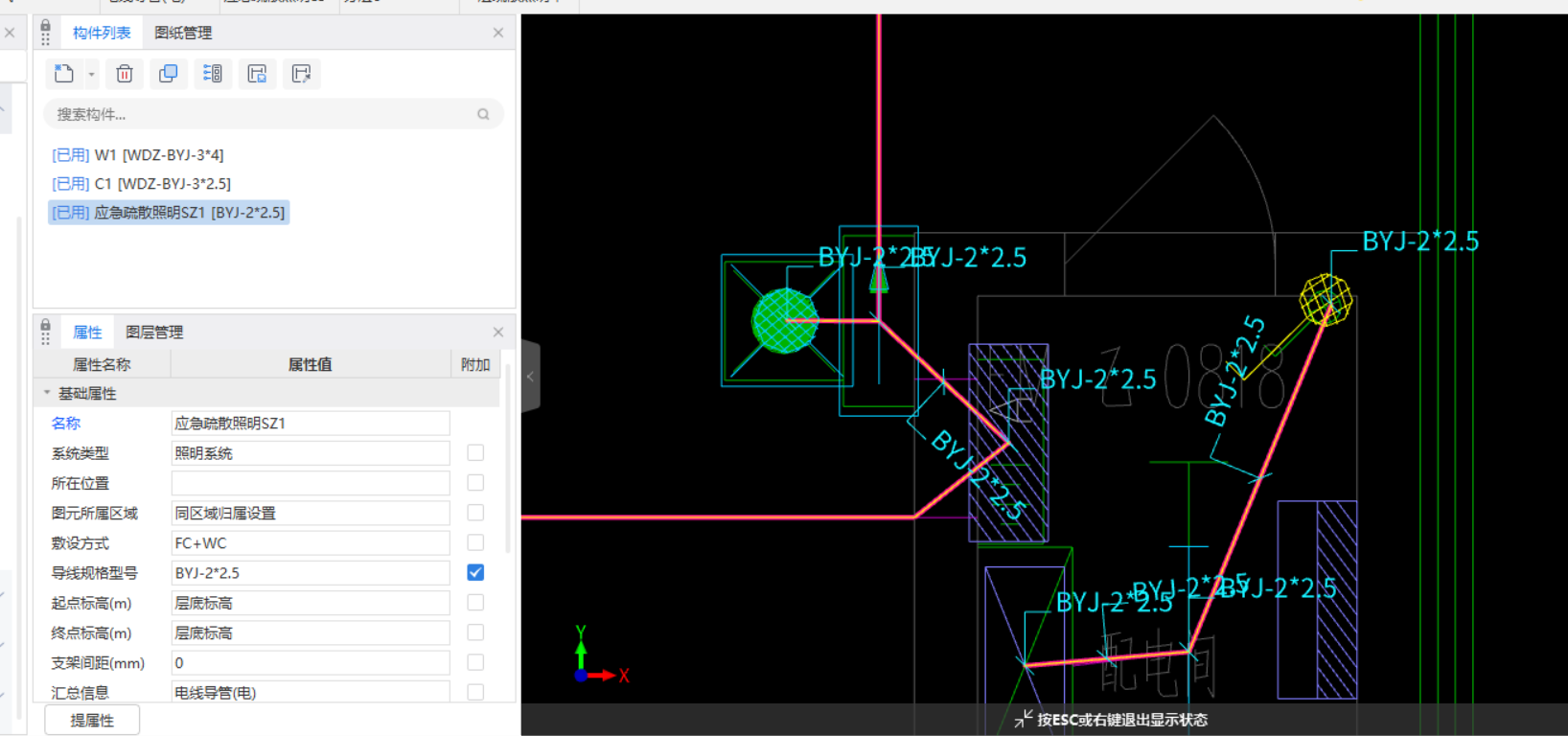
Task: Click the 名称 property label
Action: tap(66, 423)
